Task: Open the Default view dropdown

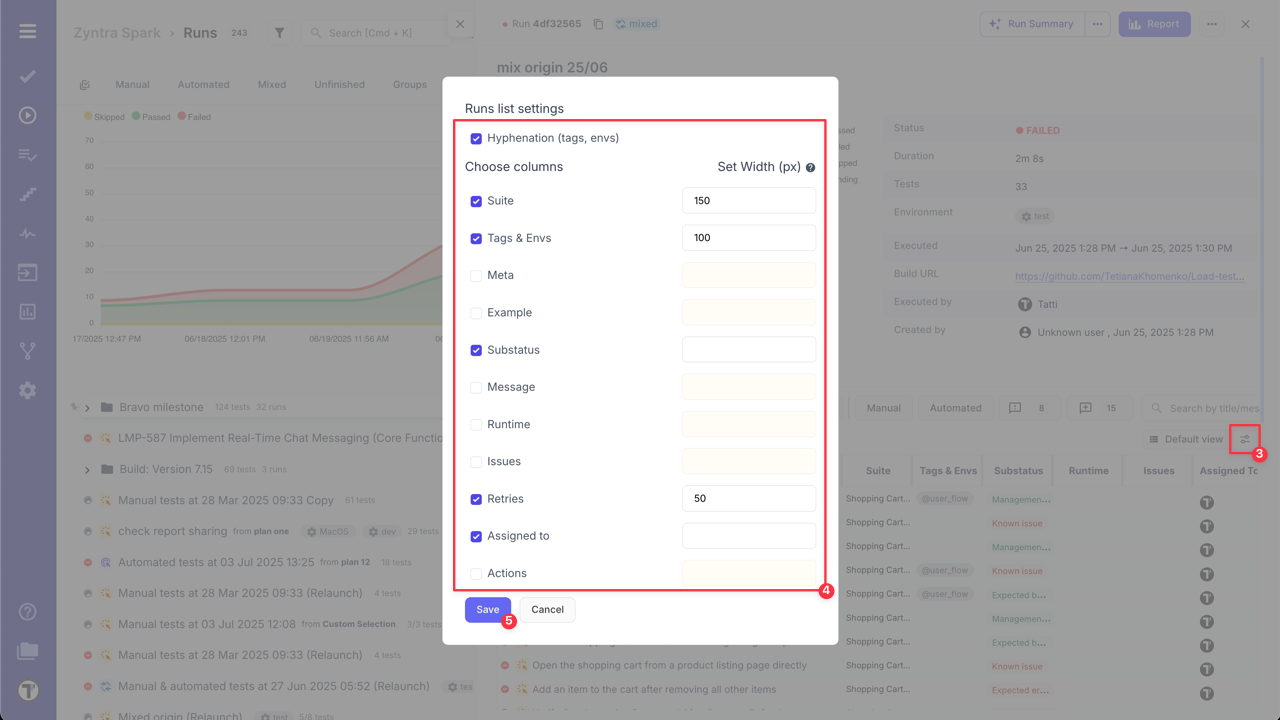Action: coord(1184,438)
